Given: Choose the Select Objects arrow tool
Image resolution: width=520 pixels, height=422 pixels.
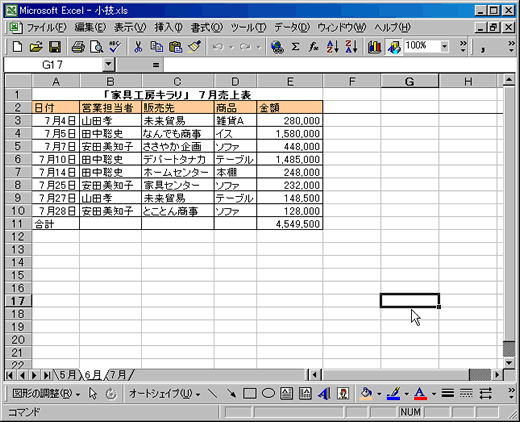Looking at the screenshot, I should pos(93,394).
